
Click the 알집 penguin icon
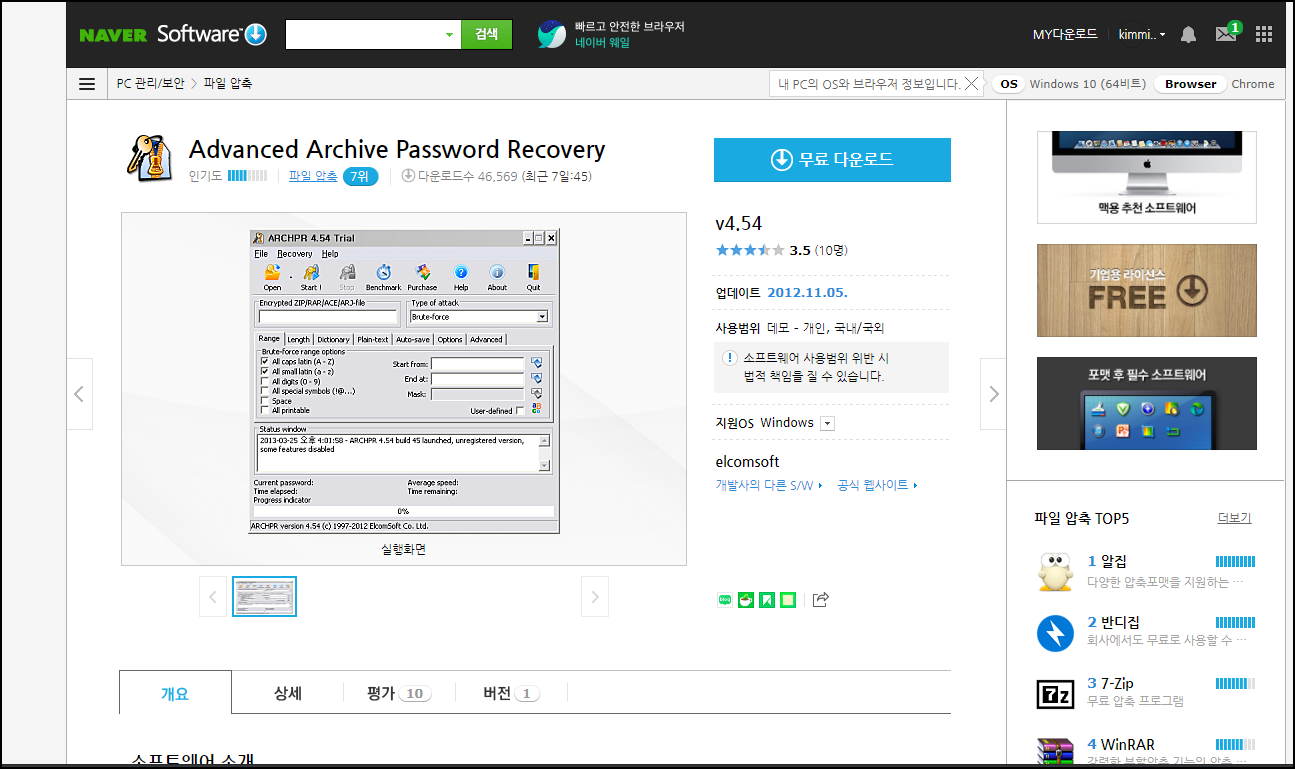1055,571
